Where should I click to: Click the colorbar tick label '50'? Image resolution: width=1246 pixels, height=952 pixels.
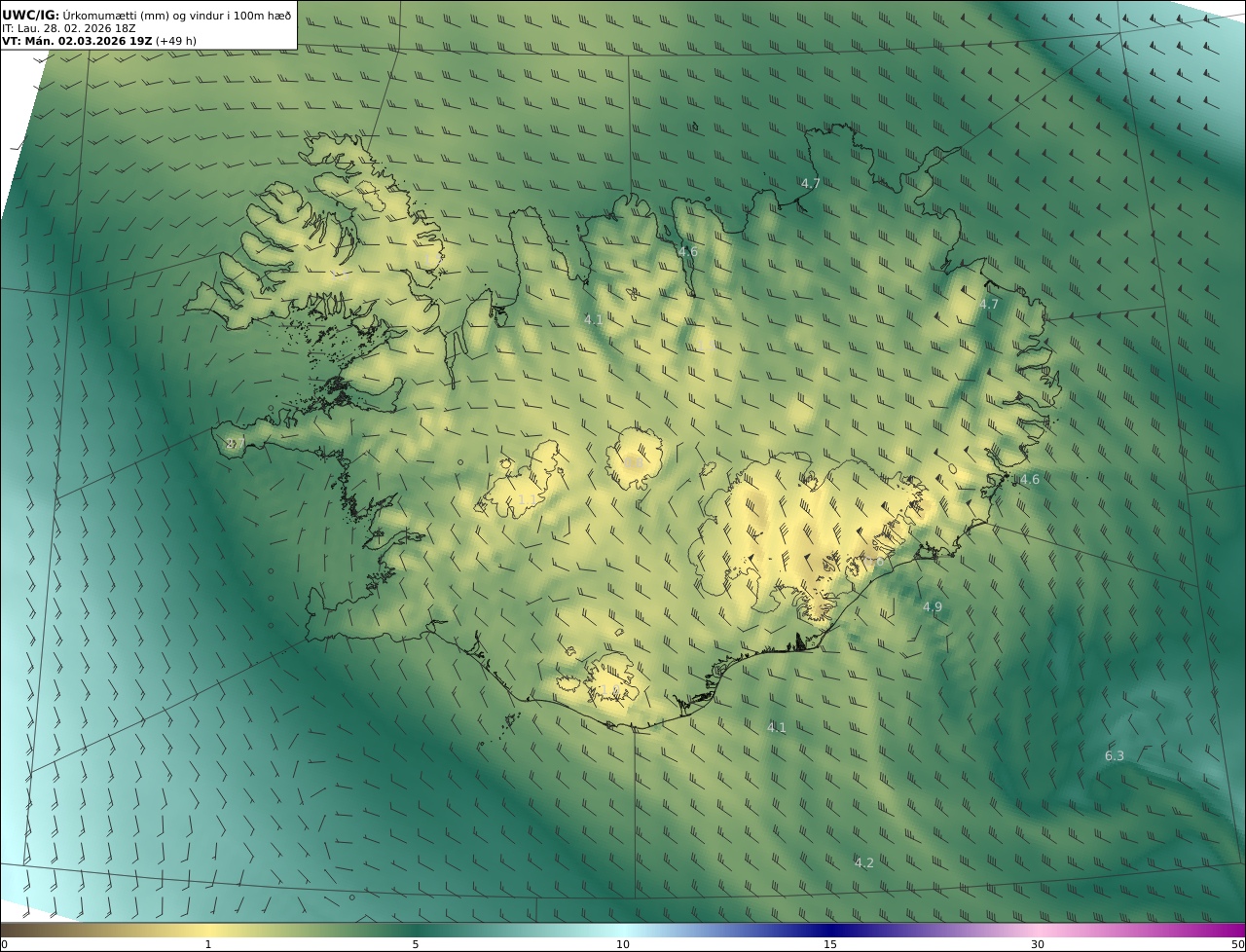1238,944
